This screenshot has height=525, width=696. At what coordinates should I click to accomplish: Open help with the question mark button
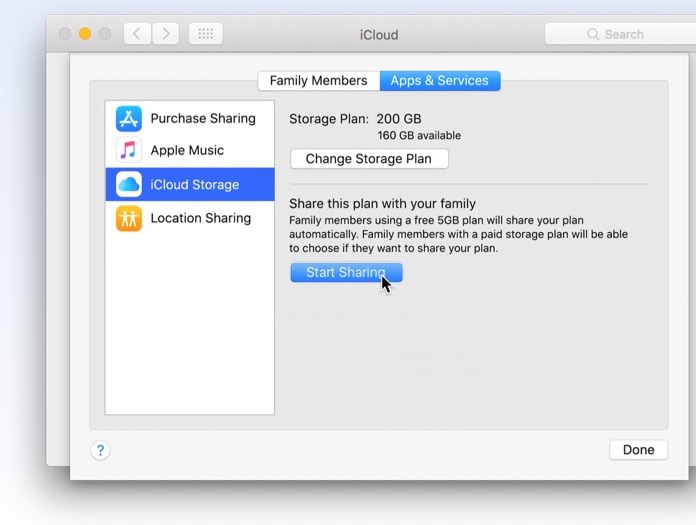pyautogui.click(x=100, y=450)
